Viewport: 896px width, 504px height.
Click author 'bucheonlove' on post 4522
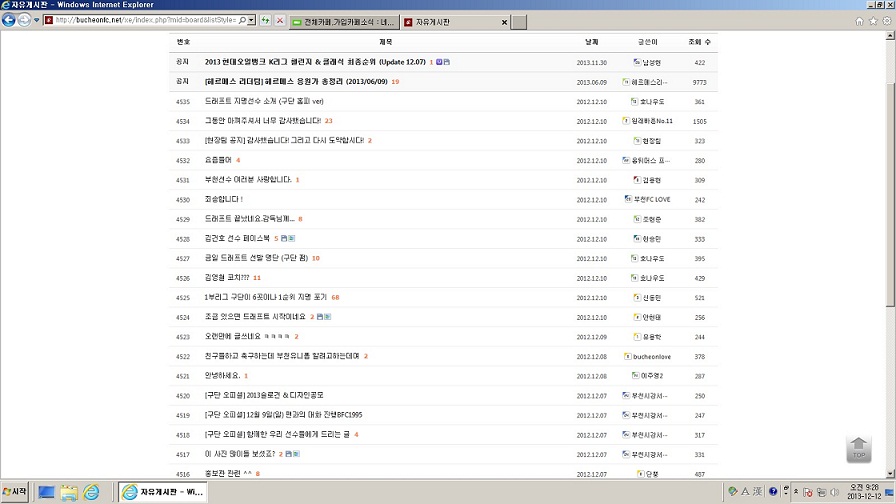[651, 357]
